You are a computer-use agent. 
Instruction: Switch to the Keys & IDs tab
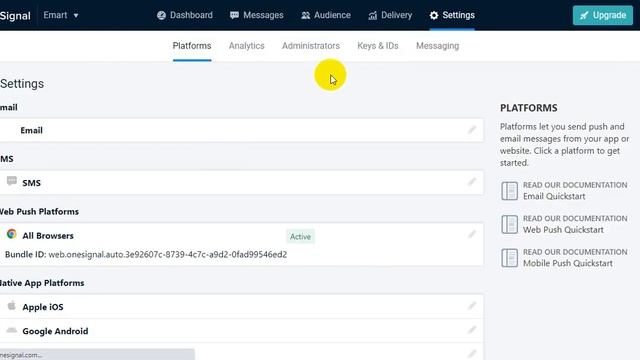coord(378,46)
